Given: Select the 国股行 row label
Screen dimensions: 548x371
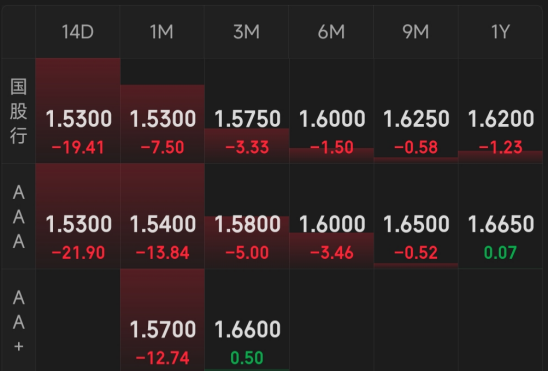Looking at the screenshot, I should (19, 111).
